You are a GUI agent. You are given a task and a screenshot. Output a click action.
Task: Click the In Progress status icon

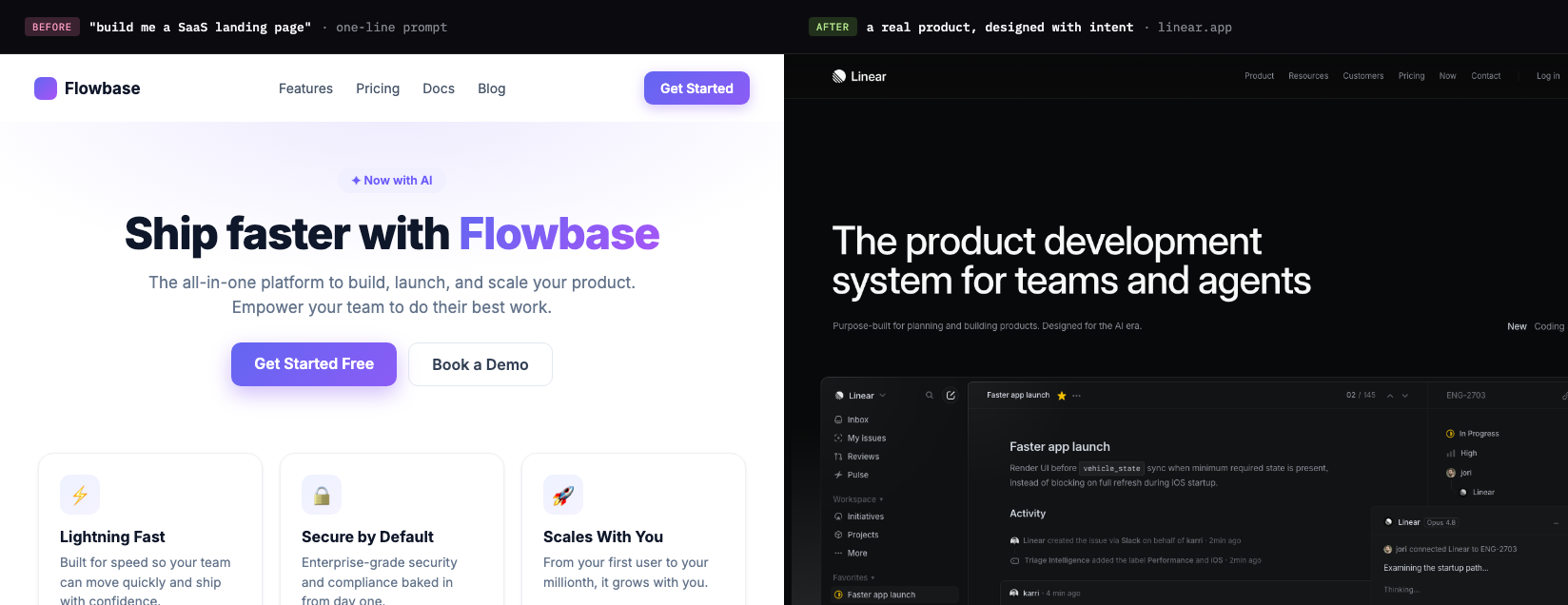tap(1450, 434)
